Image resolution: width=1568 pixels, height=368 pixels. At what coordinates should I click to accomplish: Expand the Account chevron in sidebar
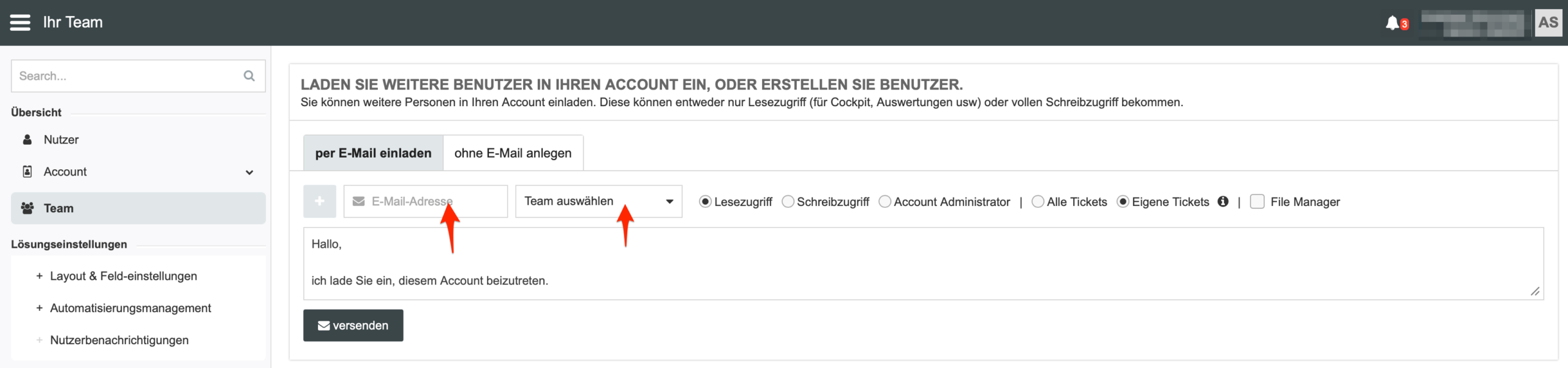249,172
